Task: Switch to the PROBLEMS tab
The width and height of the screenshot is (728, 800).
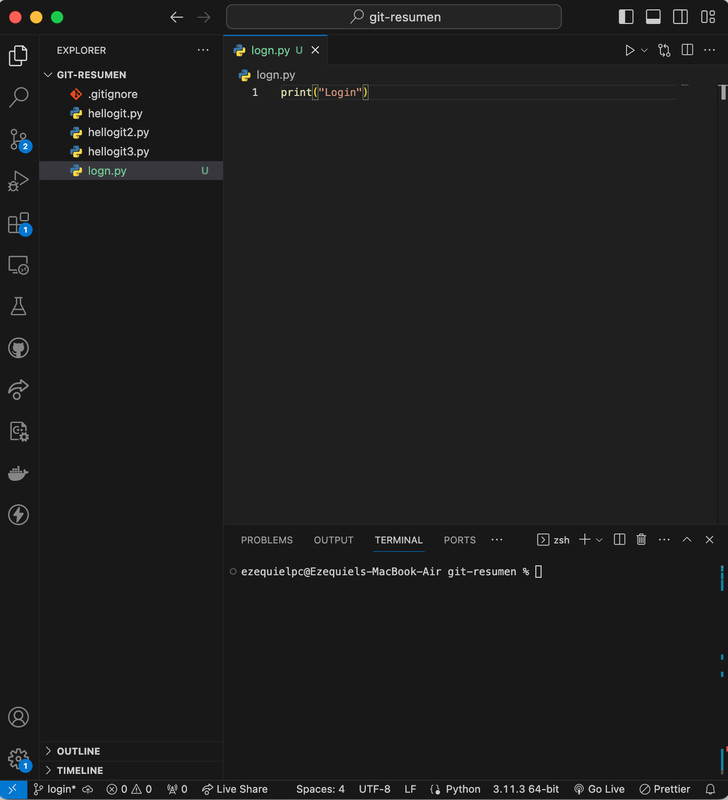Action: pos(267,540)
